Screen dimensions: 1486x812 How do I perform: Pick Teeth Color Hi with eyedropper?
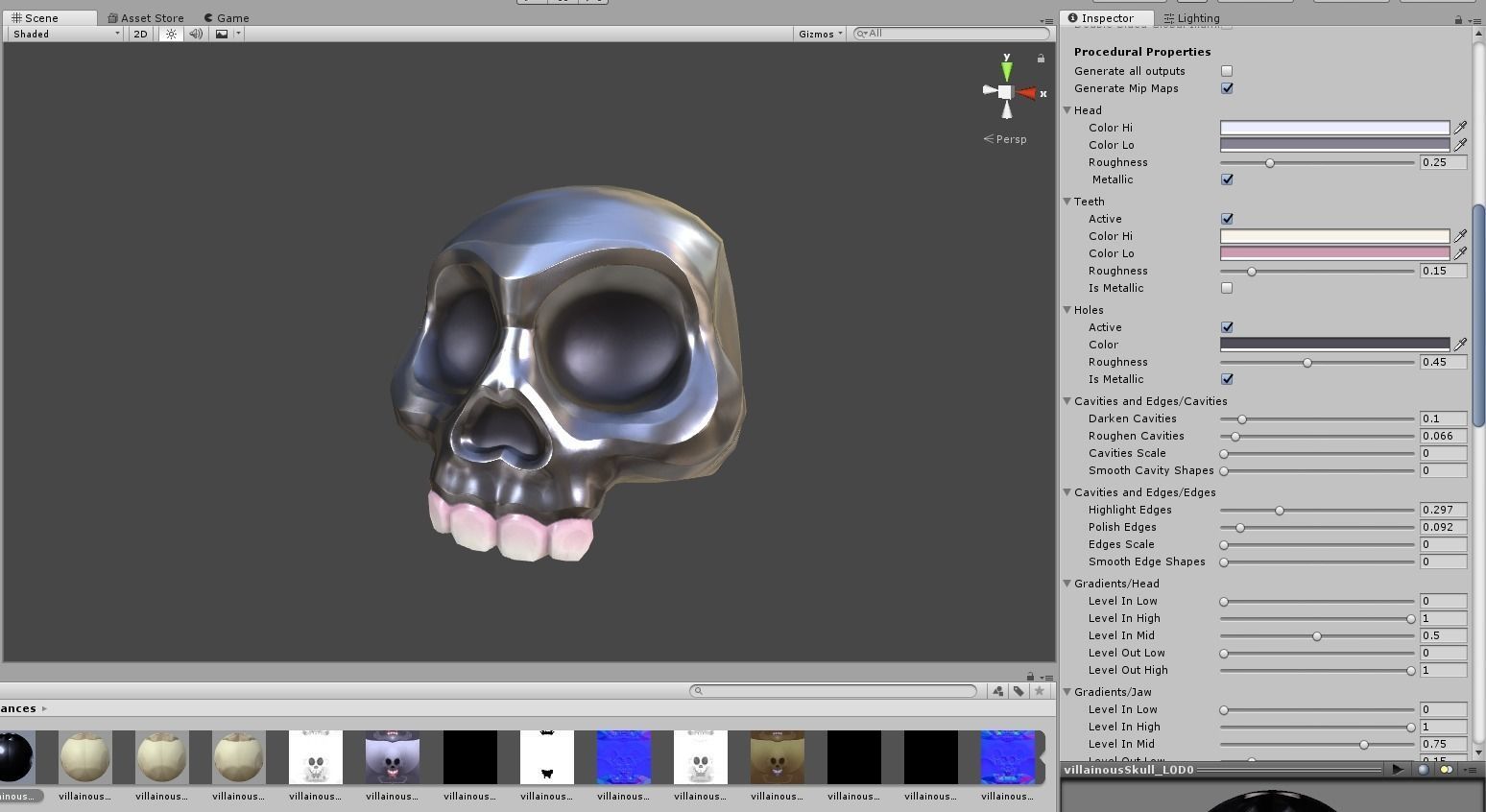pos(1460,236)
